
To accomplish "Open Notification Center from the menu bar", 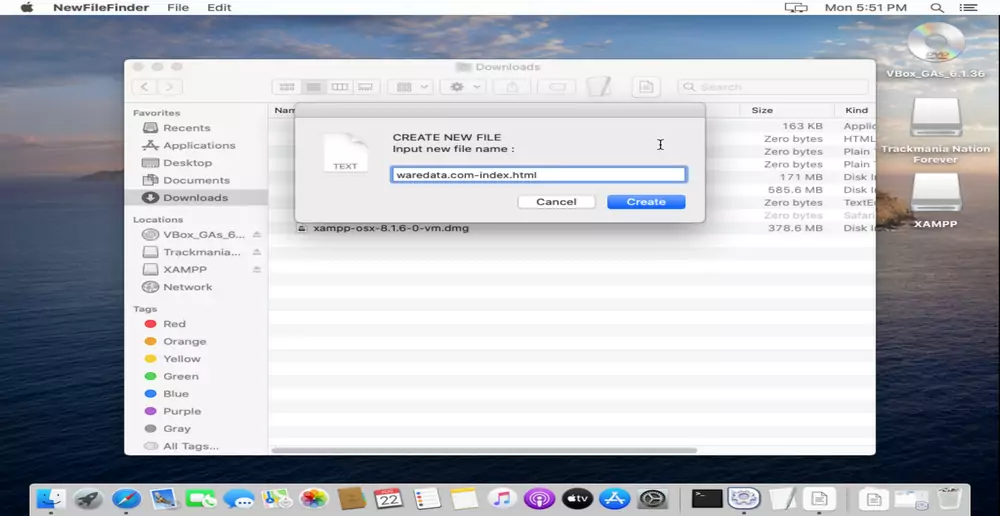I will click(967, 8).
